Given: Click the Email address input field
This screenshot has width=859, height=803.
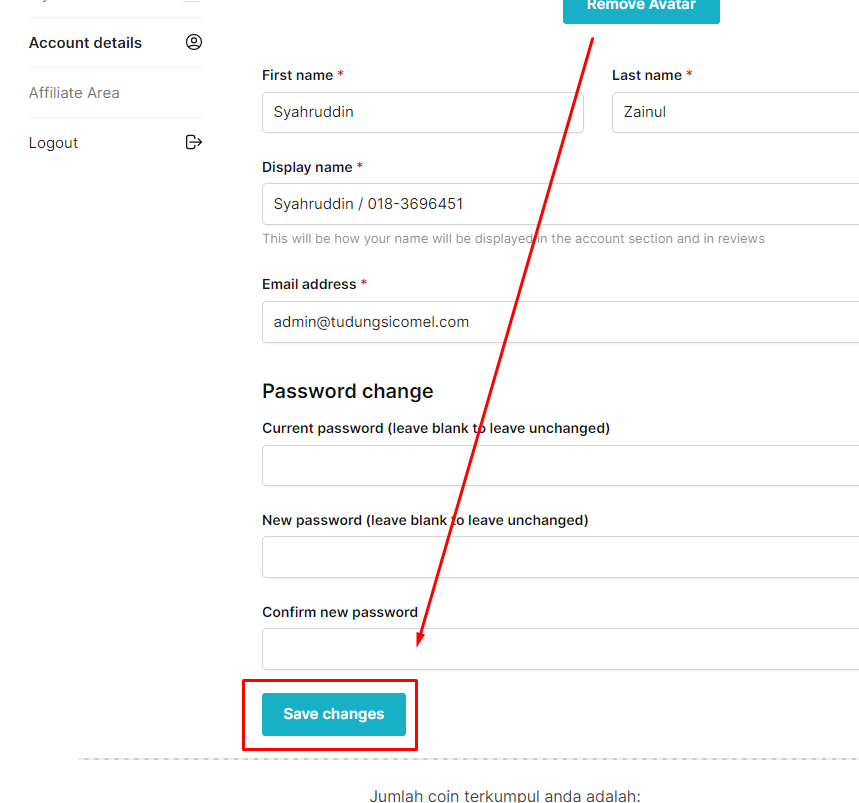Looking at the screenshot, I should [560, 322].
